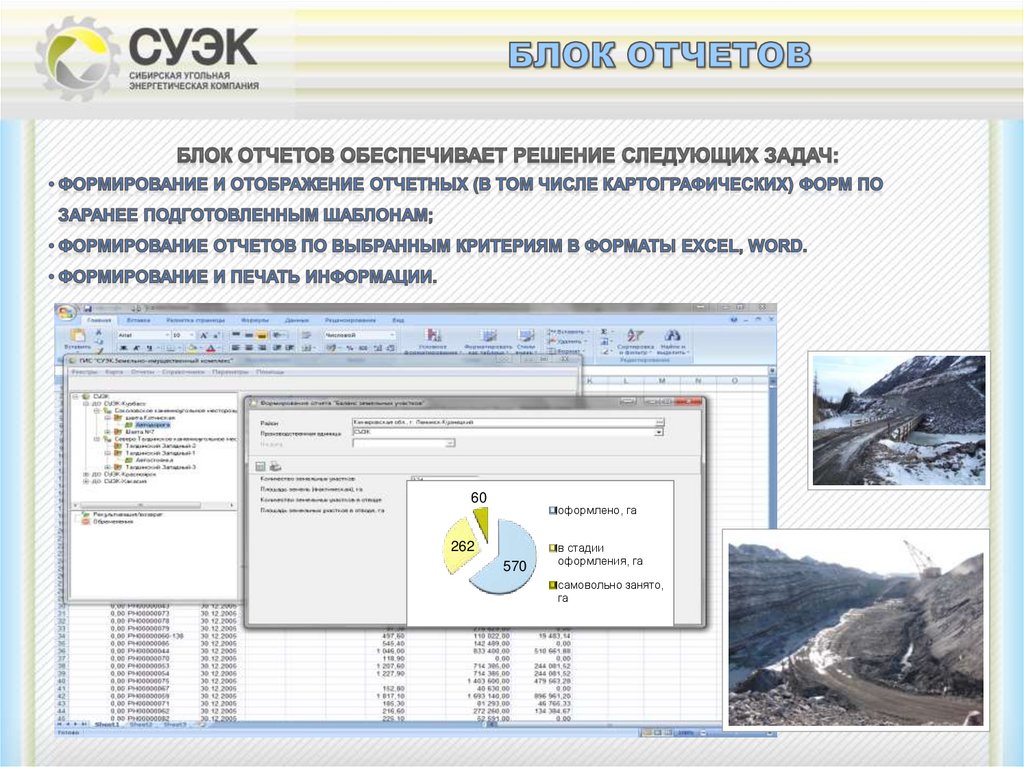Click the center text alignment icon
The image size is (1024, 767).
click(249, 348)
